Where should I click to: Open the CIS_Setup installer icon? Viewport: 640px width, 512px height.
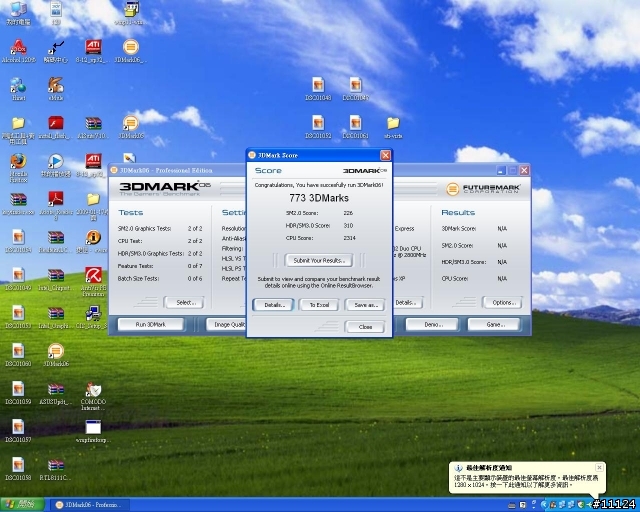coord(93,317)
